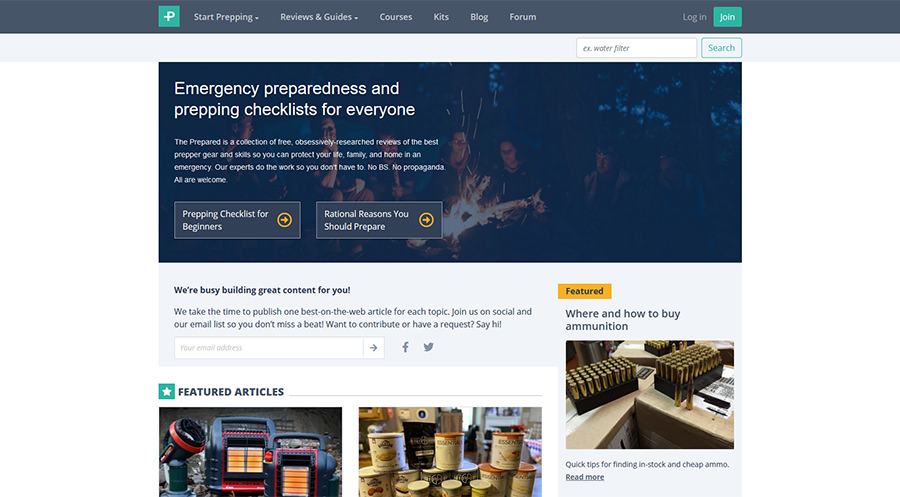Open the Blog section
Image resolution: width=900 pixels, height=497 pixels.
click(479, 17)
